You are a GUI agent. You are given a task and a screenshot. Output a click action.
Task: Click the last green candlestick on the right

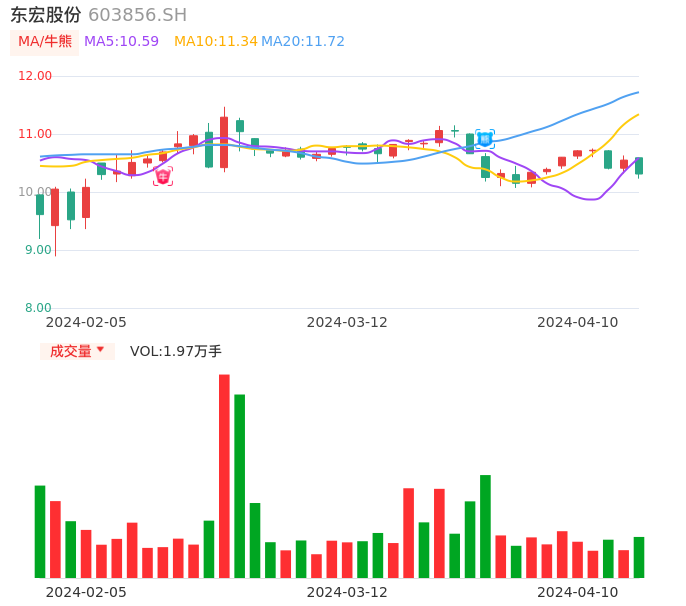click(639, 166)
